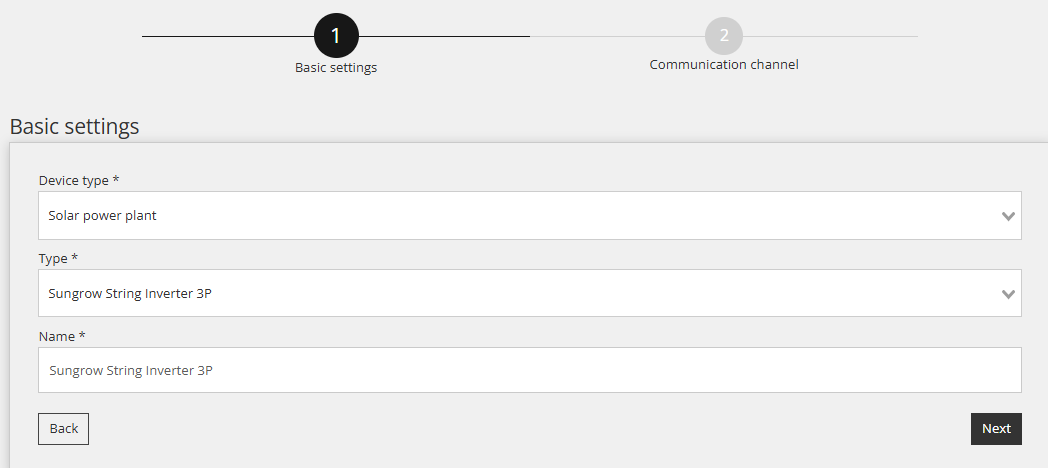Click the grey progress line left of step 2
The image size is (1048, 468).
pos(617,36)
